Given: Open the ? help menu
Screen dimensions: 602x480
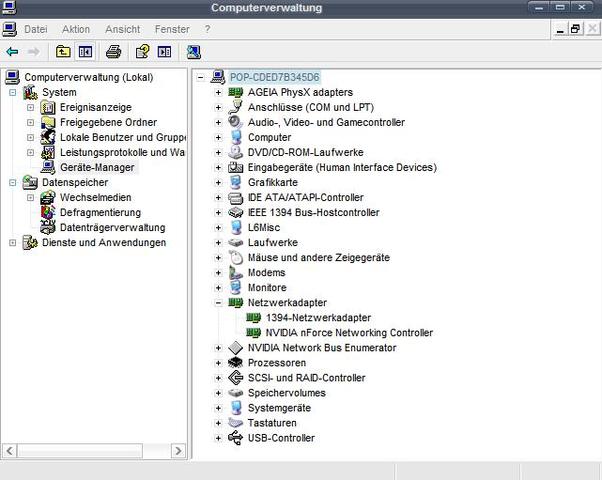Looking at the screenshot, I should pos(207,29).
